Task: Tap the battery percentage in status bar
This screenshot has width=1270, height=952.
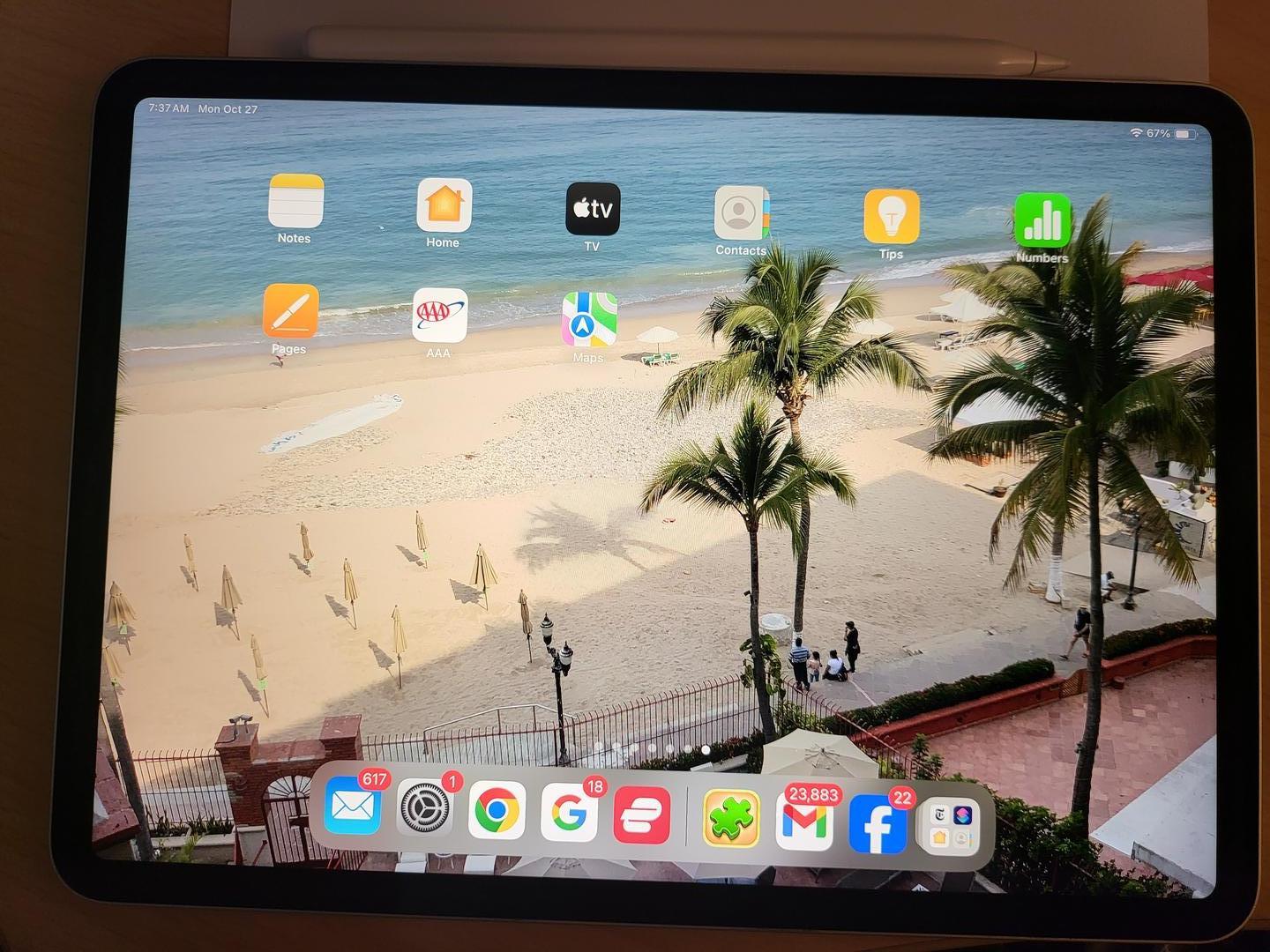Action: pos(1159,133)
